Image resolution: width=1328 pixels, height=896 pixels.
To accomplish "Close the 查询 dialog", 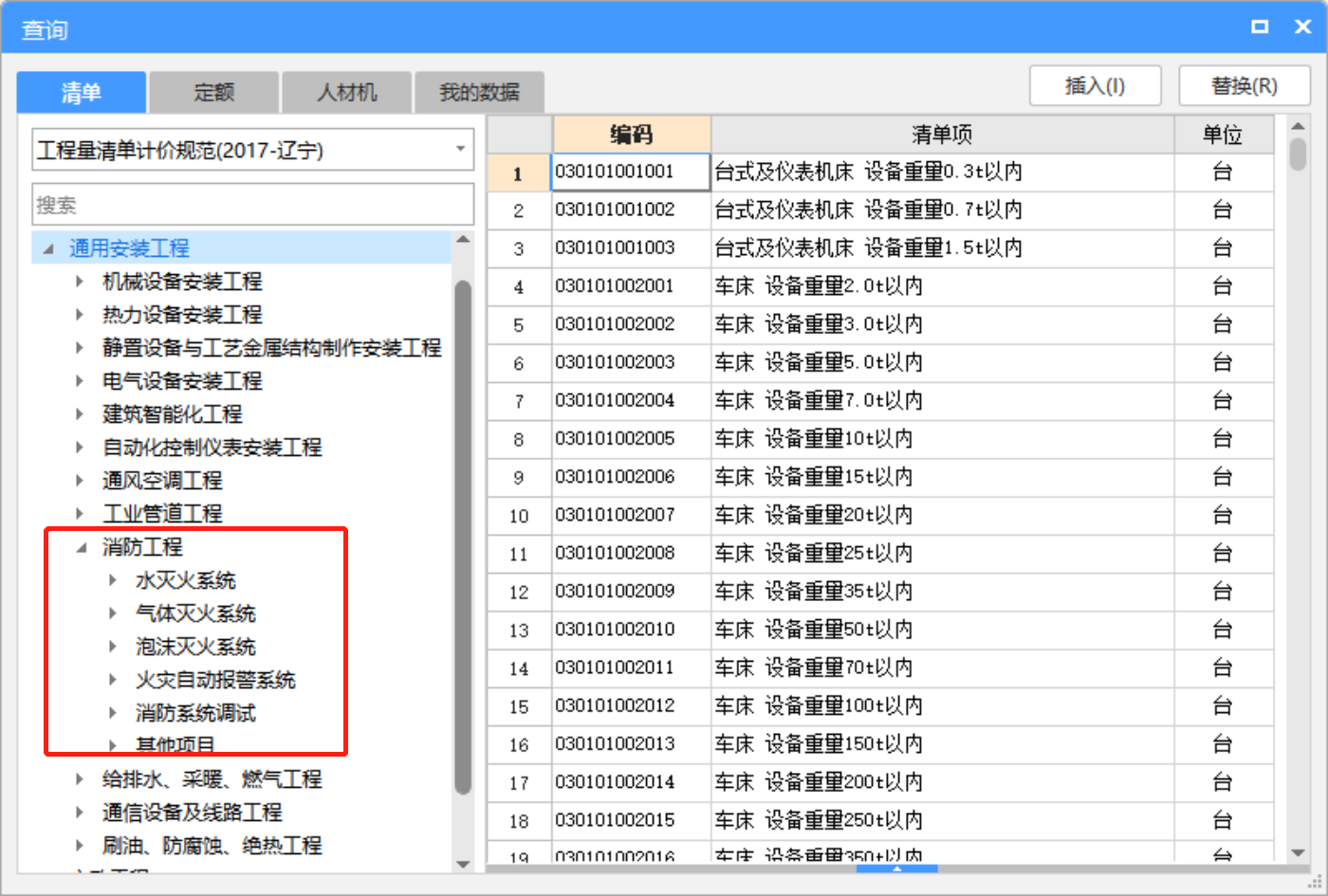I will pos(1303,27).
